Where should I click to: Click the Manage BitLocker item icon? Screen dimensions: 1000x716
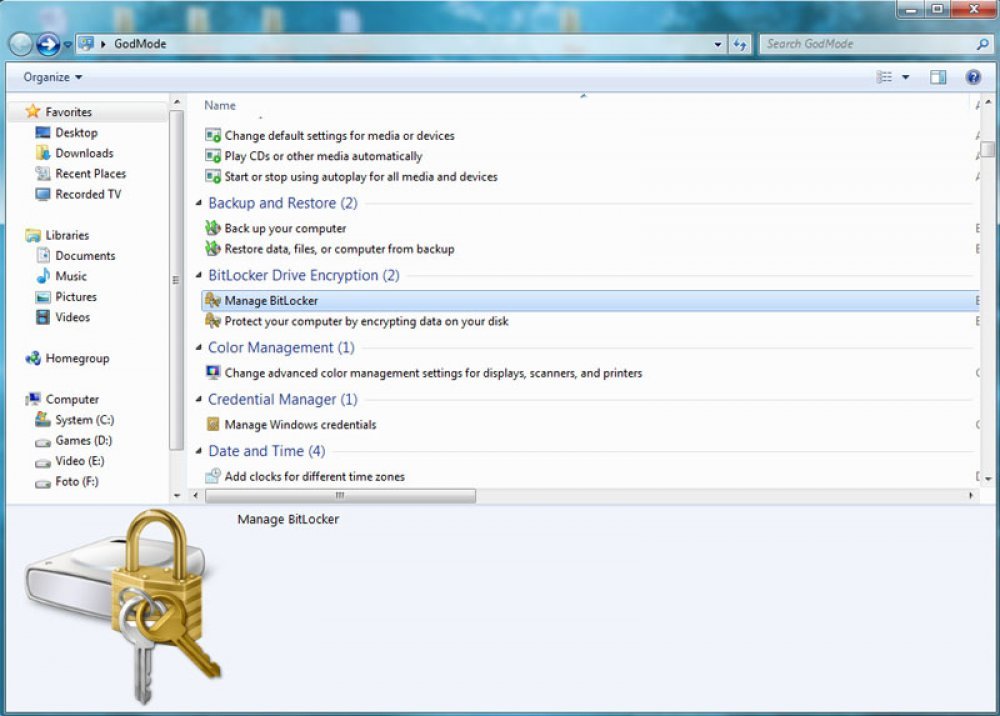213,300
